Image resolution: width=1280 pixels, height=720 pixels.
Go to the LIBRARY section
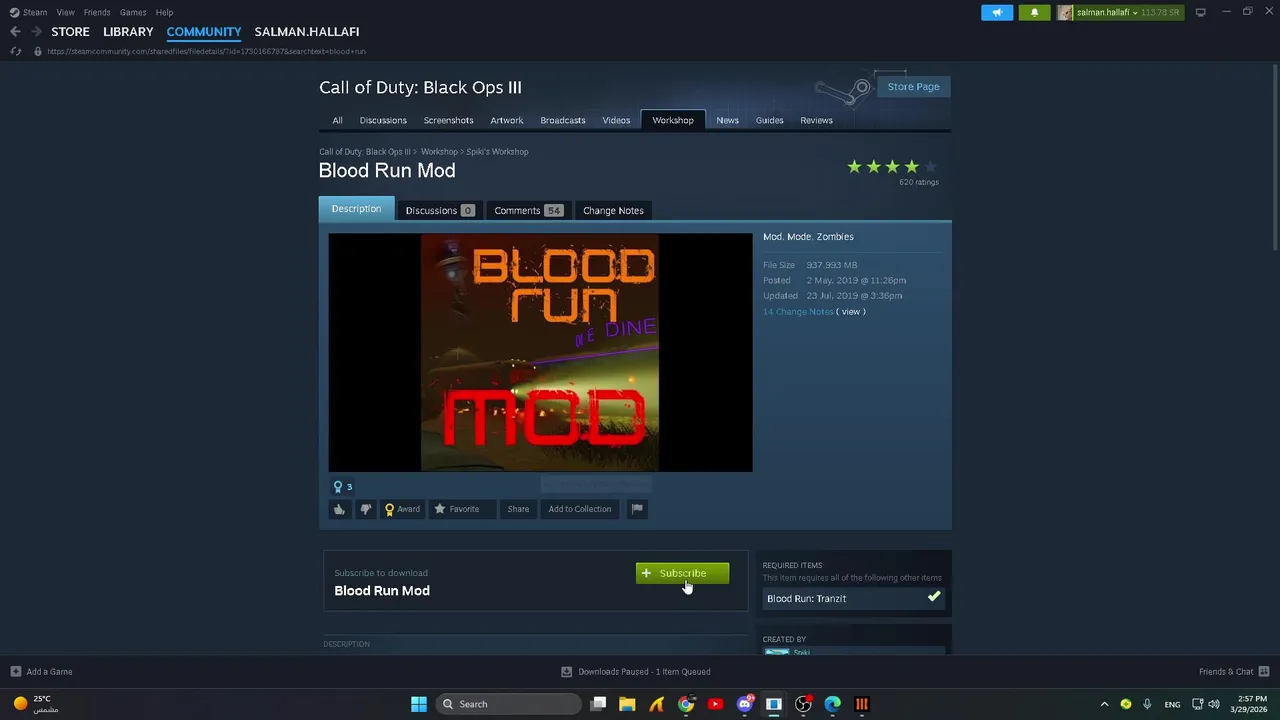point(128,32)
